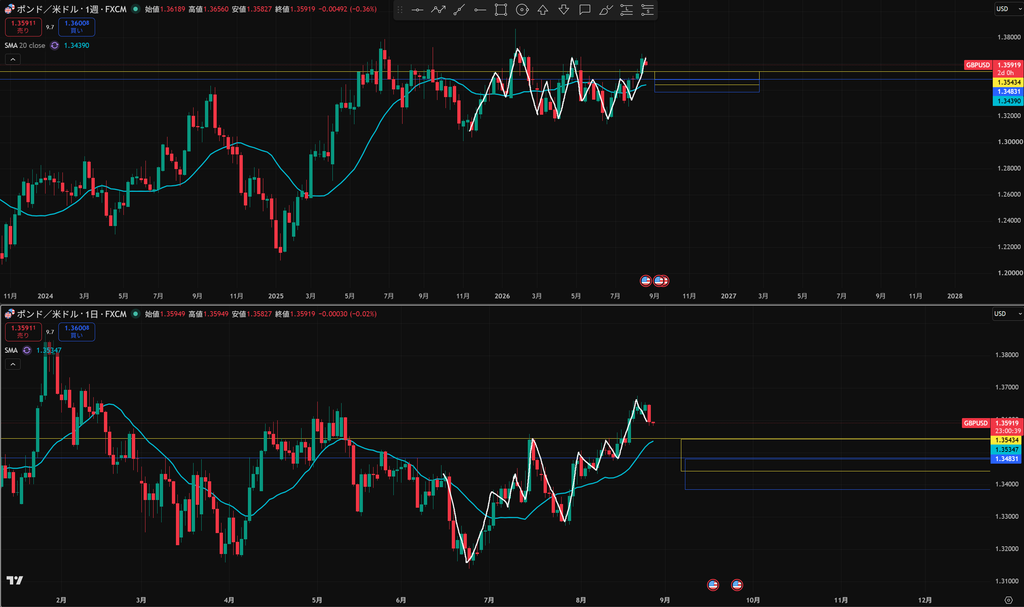1024x607 pixels.
Task: Click the 1.31000 level on the daily price axis
Action: click(x=1007, y=581)
